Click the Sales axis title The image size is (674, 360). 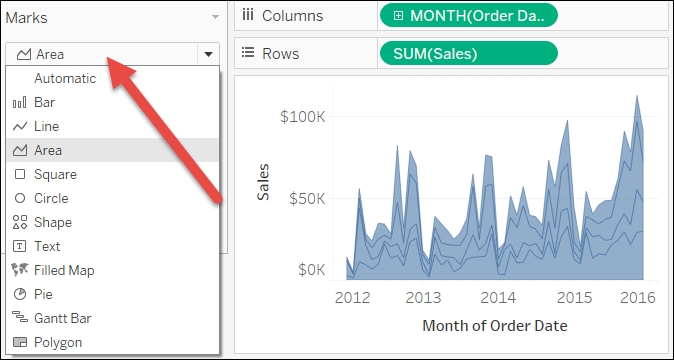pyautogui.click(x=263, y=182)
